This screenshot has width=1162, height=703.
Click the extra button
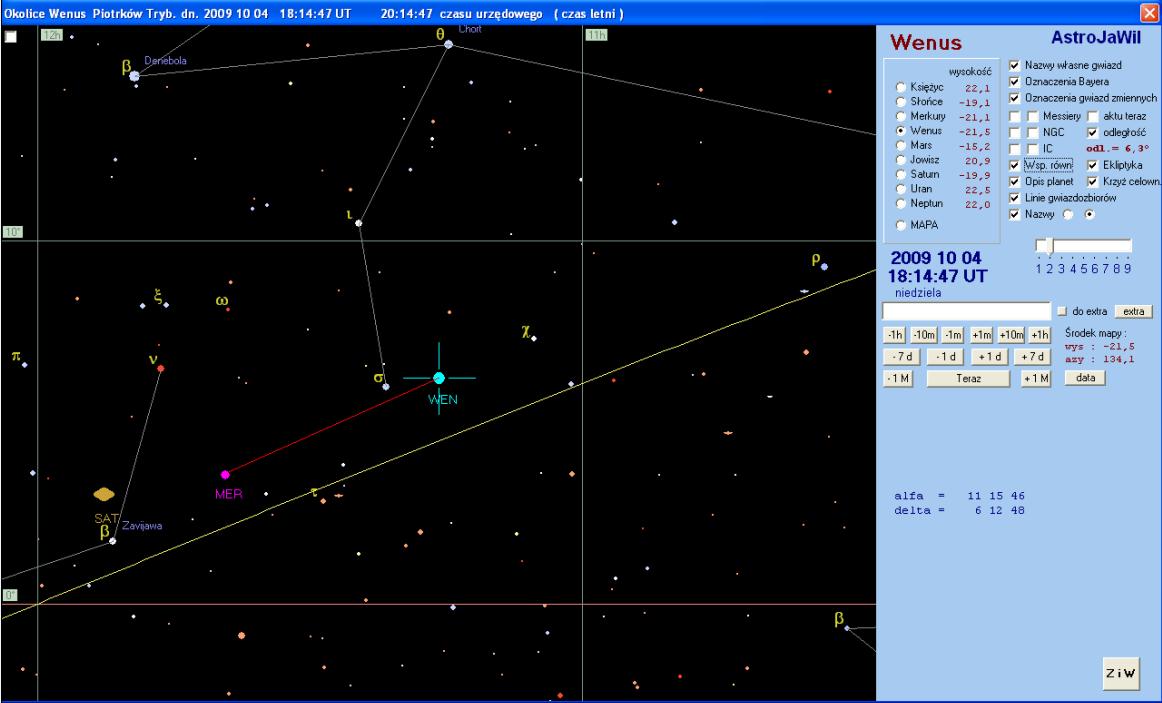coord(1133,311)
